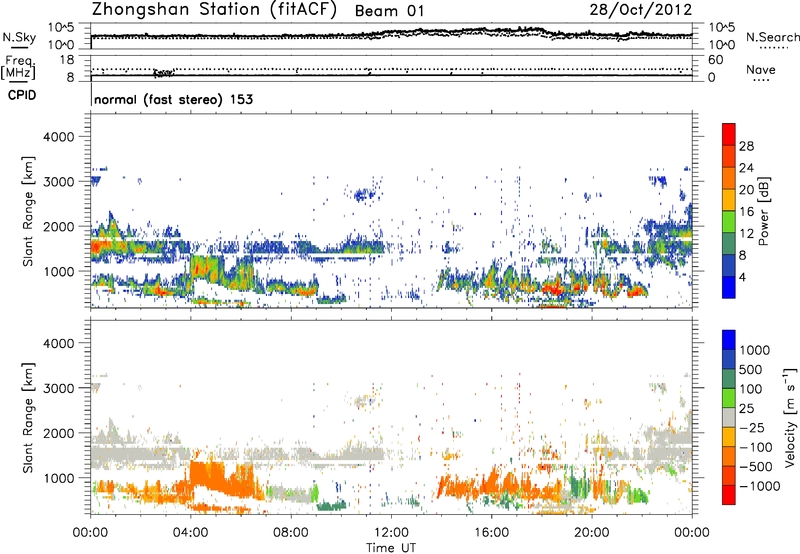Click the "CPID" row label
This screenshot has height=554, width=800.
tap(22, 95)
